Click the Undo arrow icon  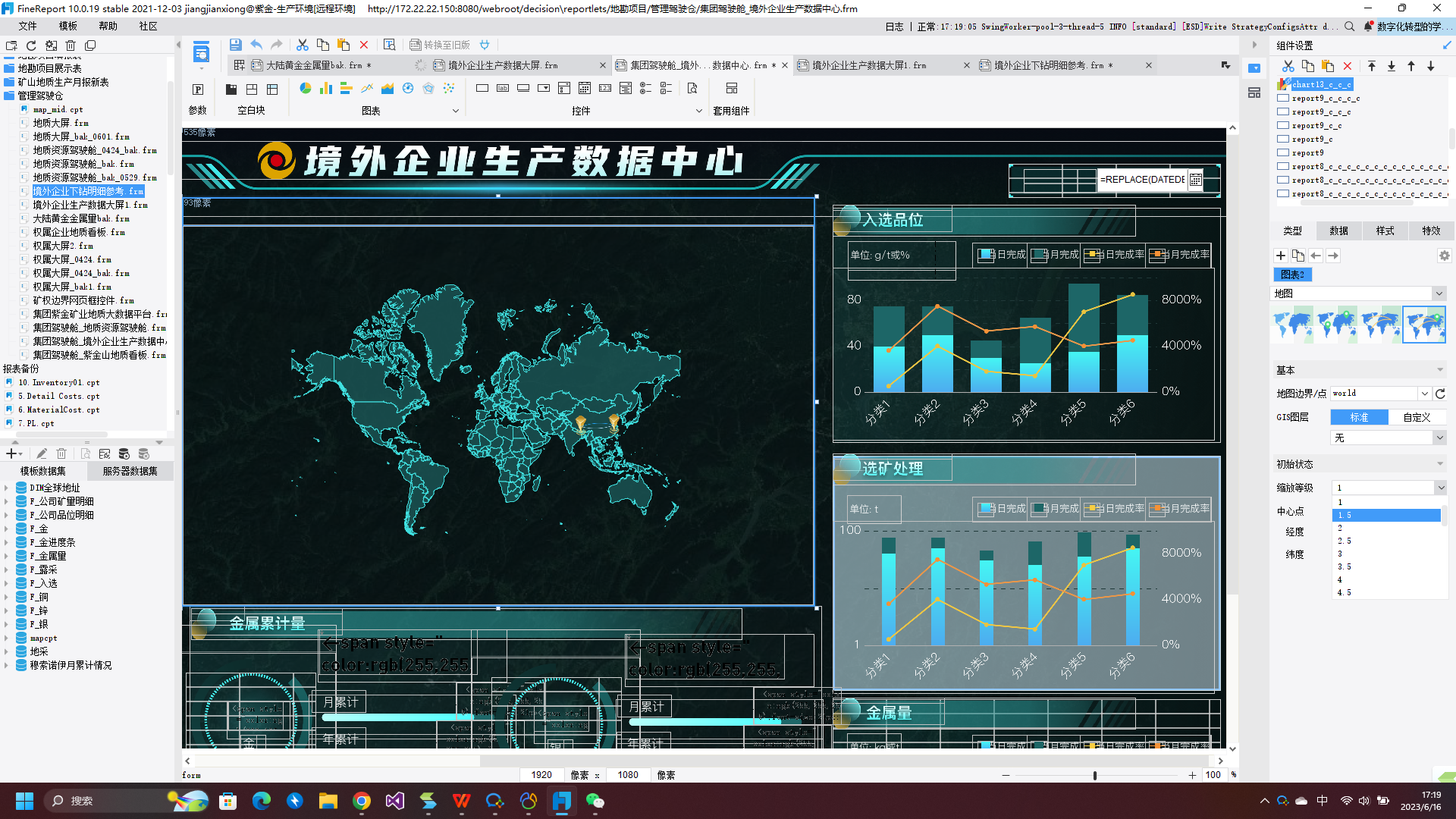[256, 45]
